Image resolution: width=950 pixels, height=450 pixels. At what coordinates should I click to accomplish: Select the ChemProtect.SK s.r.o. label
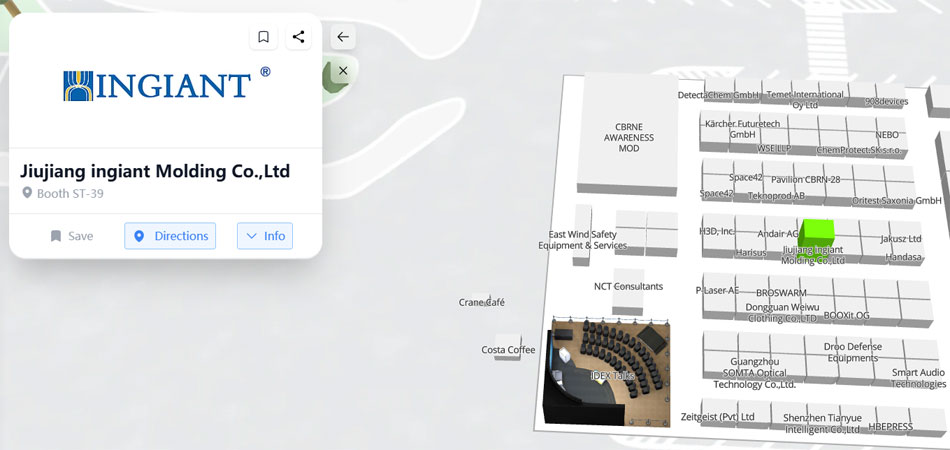point(859,150)
